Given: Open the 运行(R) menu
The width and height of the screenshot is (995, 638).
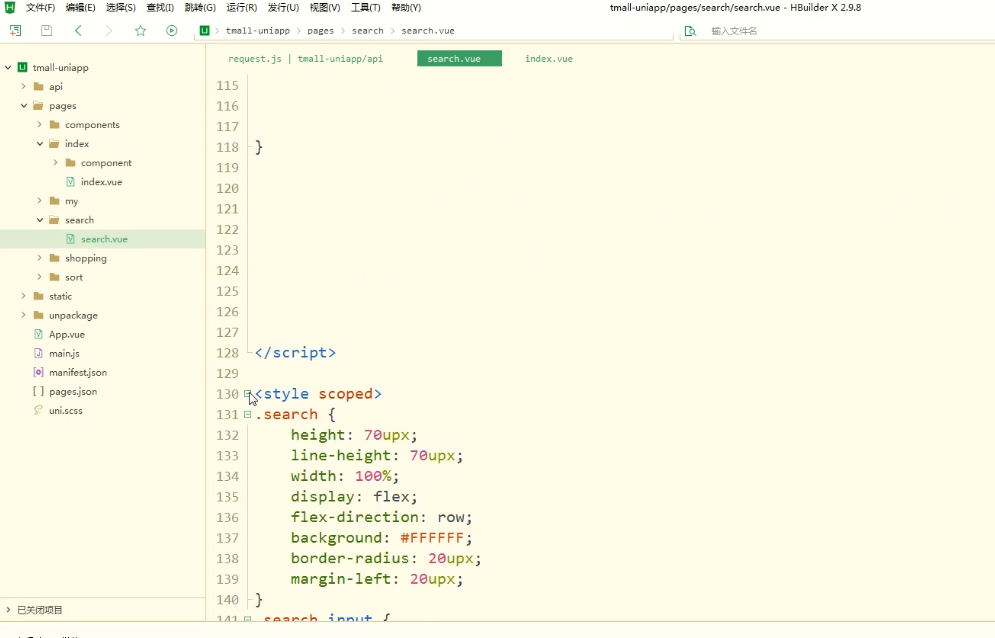Looking at the screenshot, I should click(242, 8).
